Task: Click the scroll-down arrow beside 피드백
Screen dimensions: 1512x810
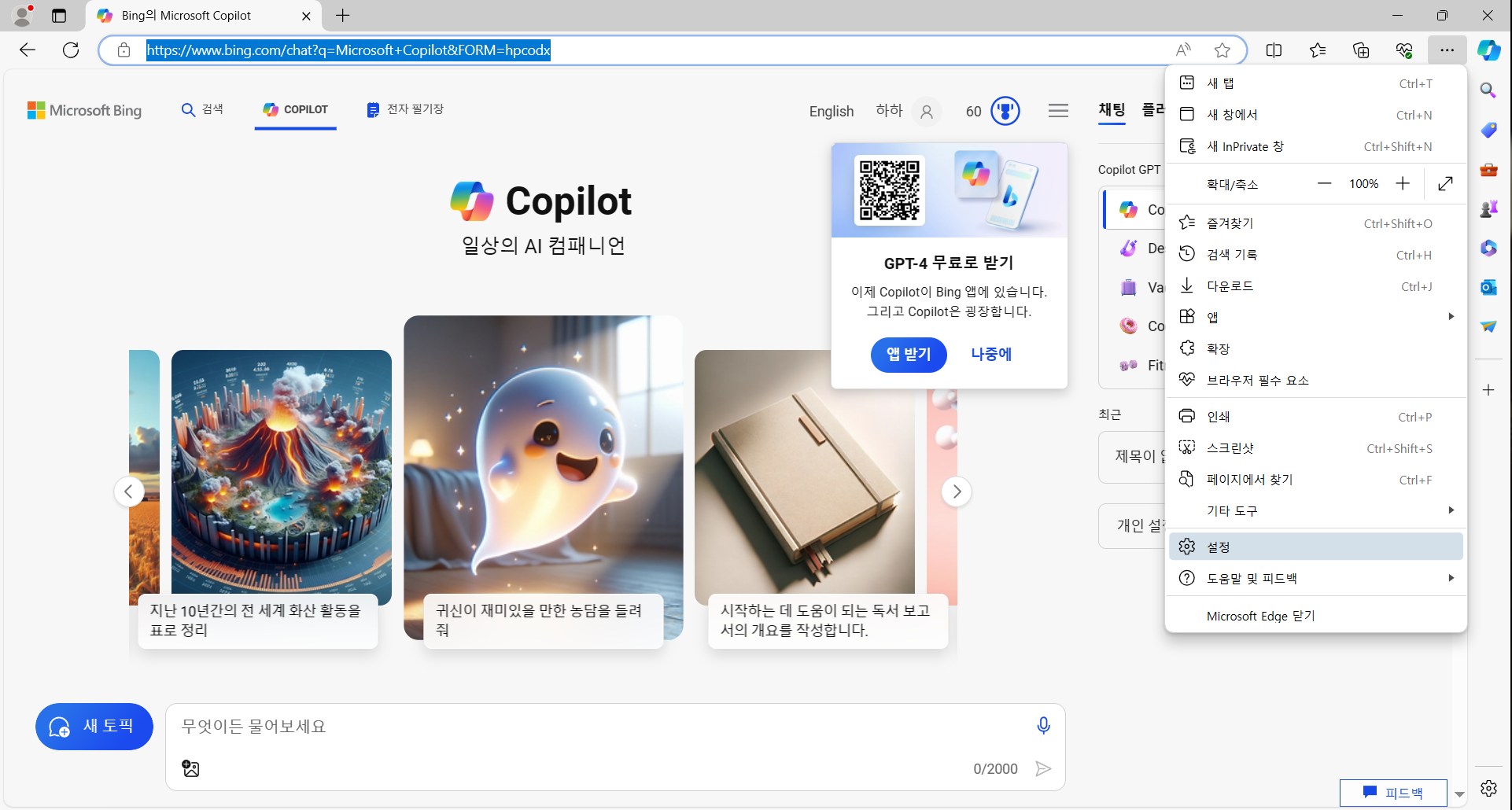Action: pos(1459,794)
